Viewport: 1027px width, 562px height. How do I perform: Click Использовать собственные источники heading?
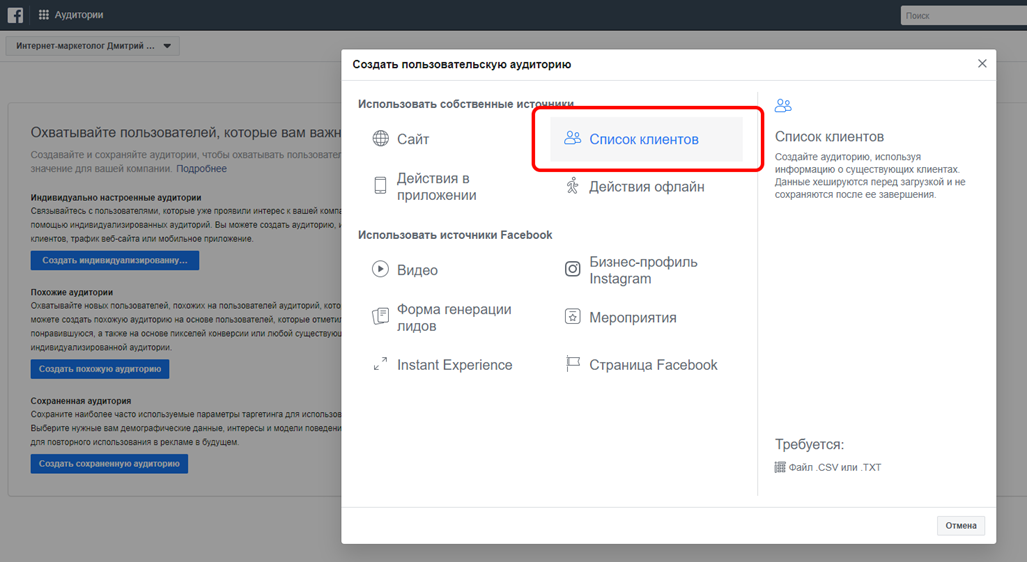click(x=466, y=103)
